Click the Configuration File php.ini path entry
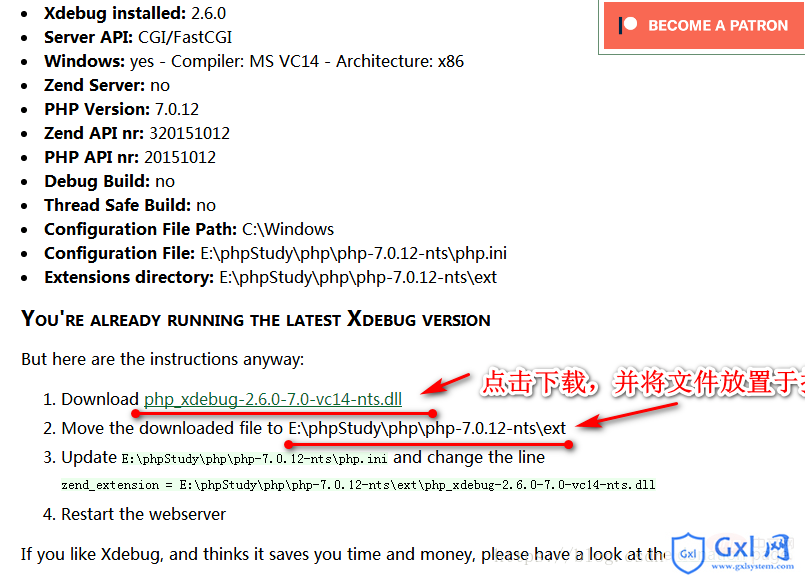The width and height of the screenshot is (805, 576). [x=275, y=253]
